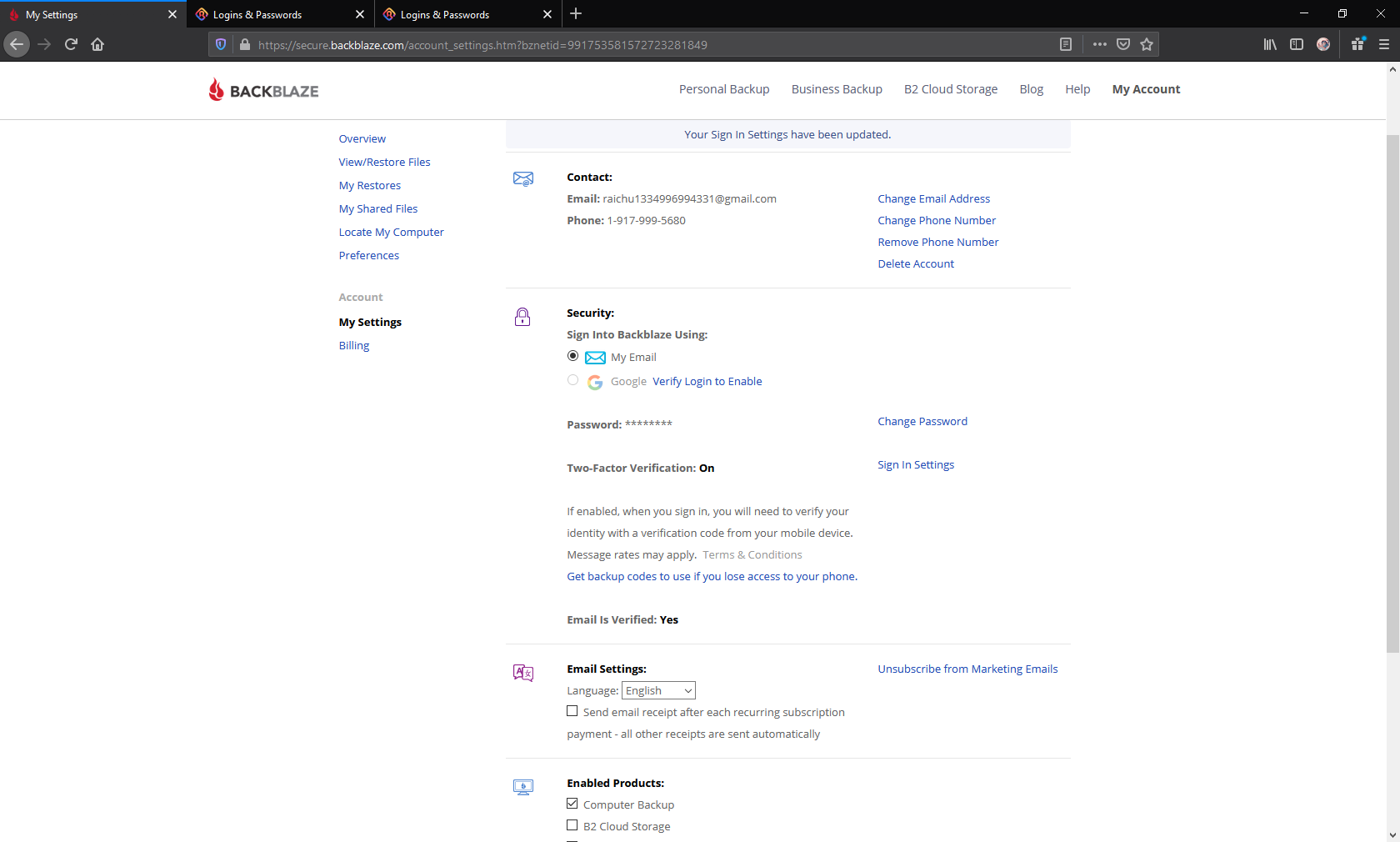Open My Shared Files in the sidebar

378,209
